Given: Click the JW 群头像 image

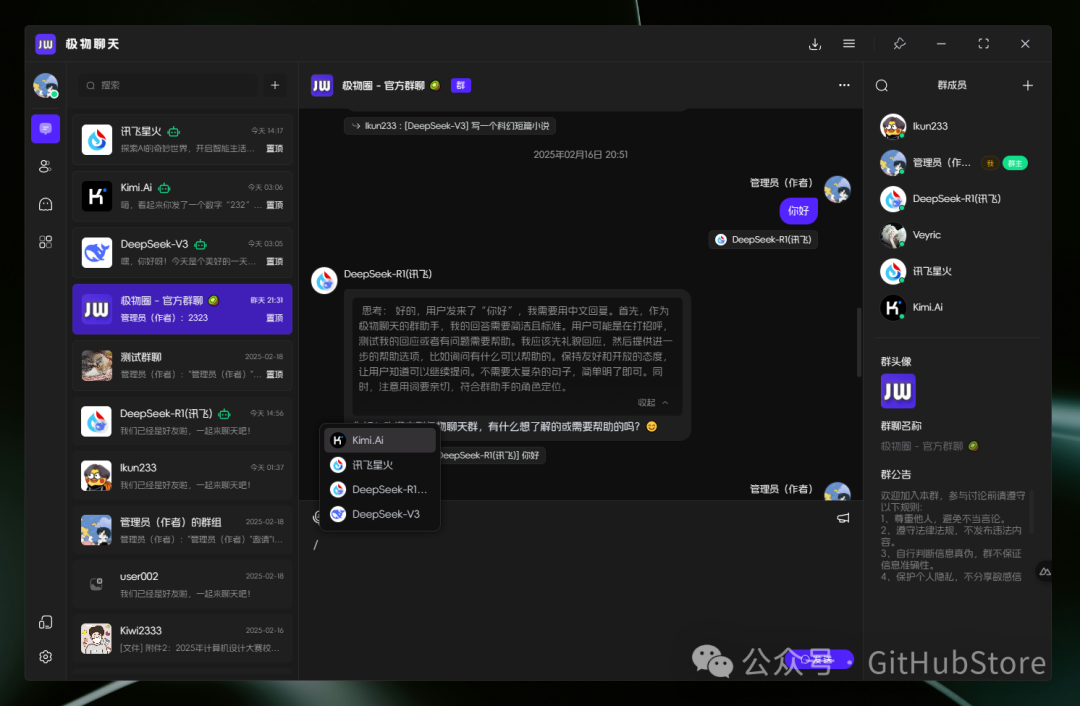Looking at the screenshot, I should 898,391.
